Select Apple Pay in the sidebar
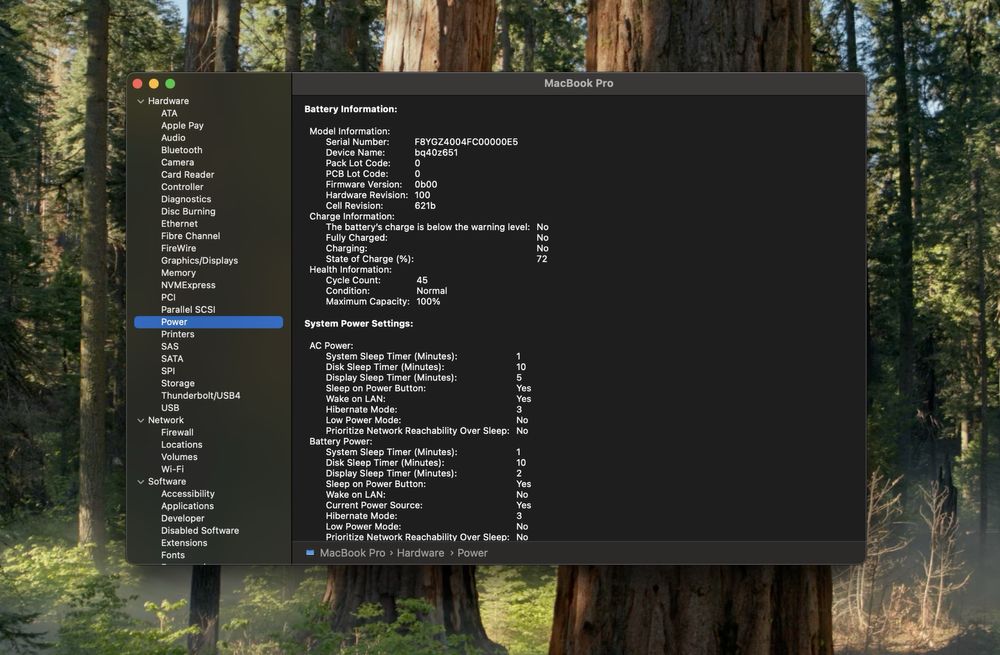The width and height of the screenshot is (1000, 655). [182, 126]
